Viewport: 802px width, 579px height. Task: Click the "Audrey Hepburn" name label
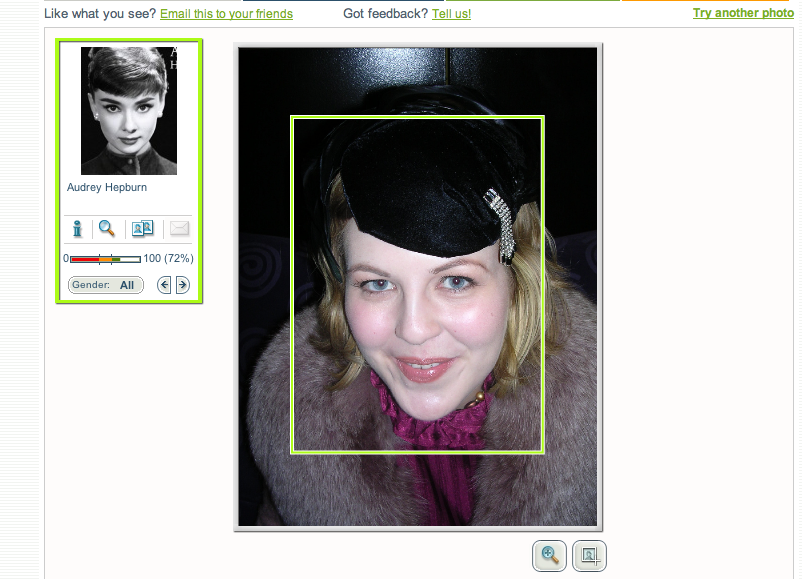(x=107, y=187)
